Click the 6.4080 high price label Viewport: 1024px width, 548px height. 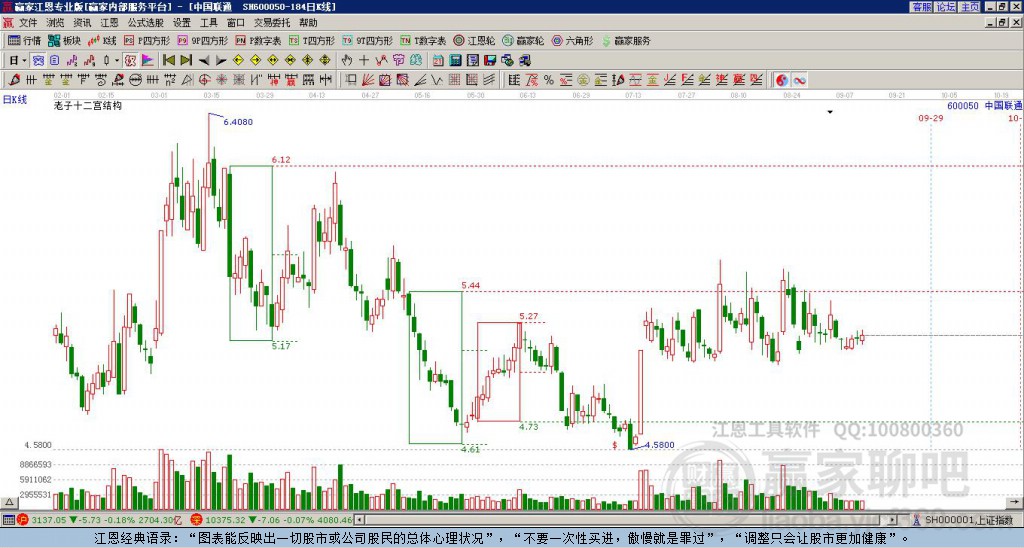pos(238,122)
